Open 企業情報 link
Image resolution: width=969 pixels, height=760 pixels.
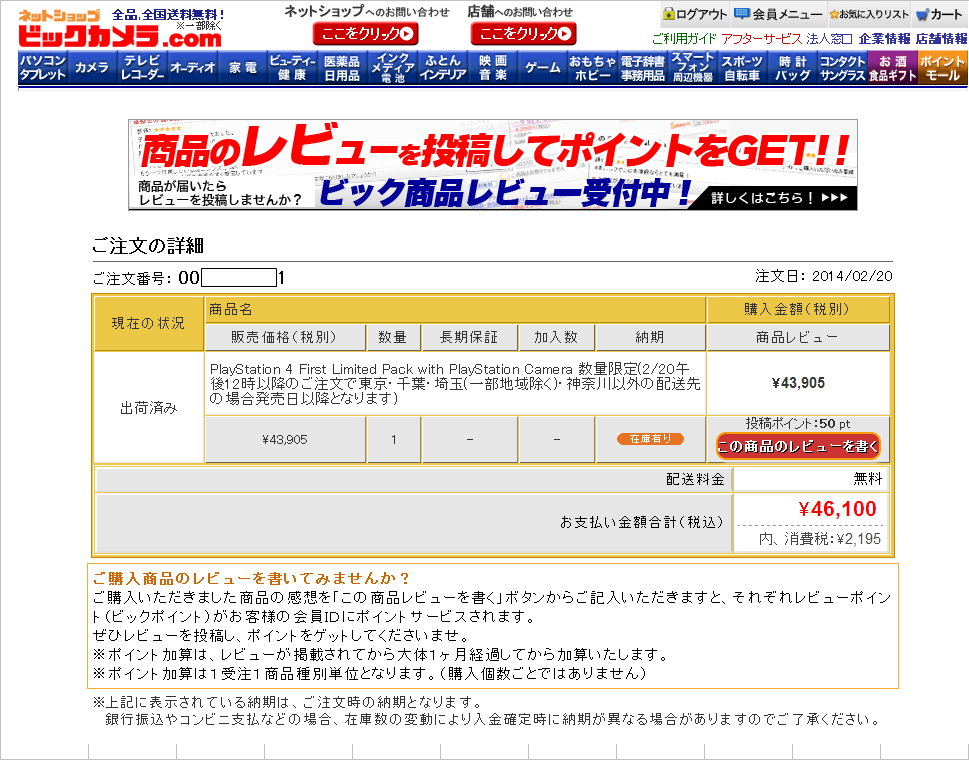coord(884,39)
